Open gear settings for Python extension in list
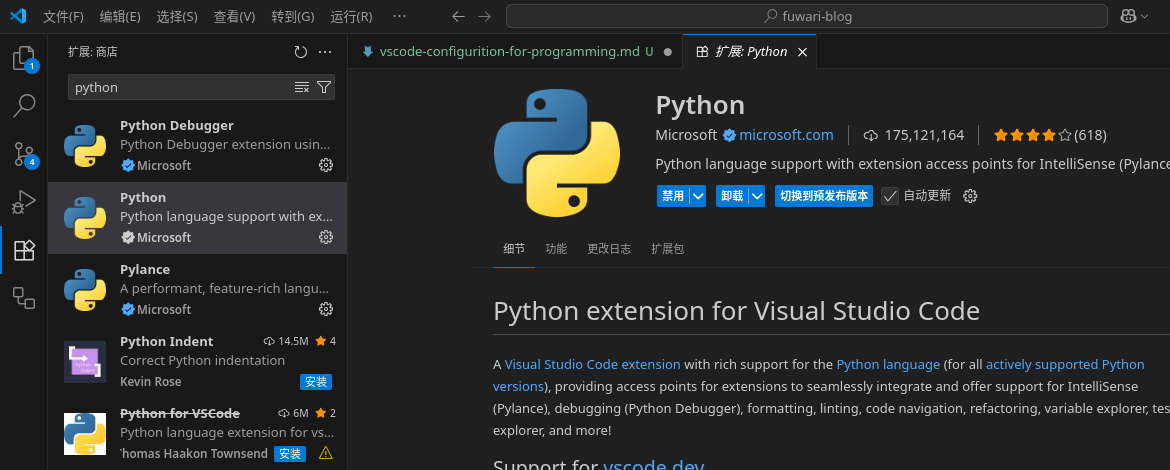The image size is (1170, 470). tap(326, 237)
